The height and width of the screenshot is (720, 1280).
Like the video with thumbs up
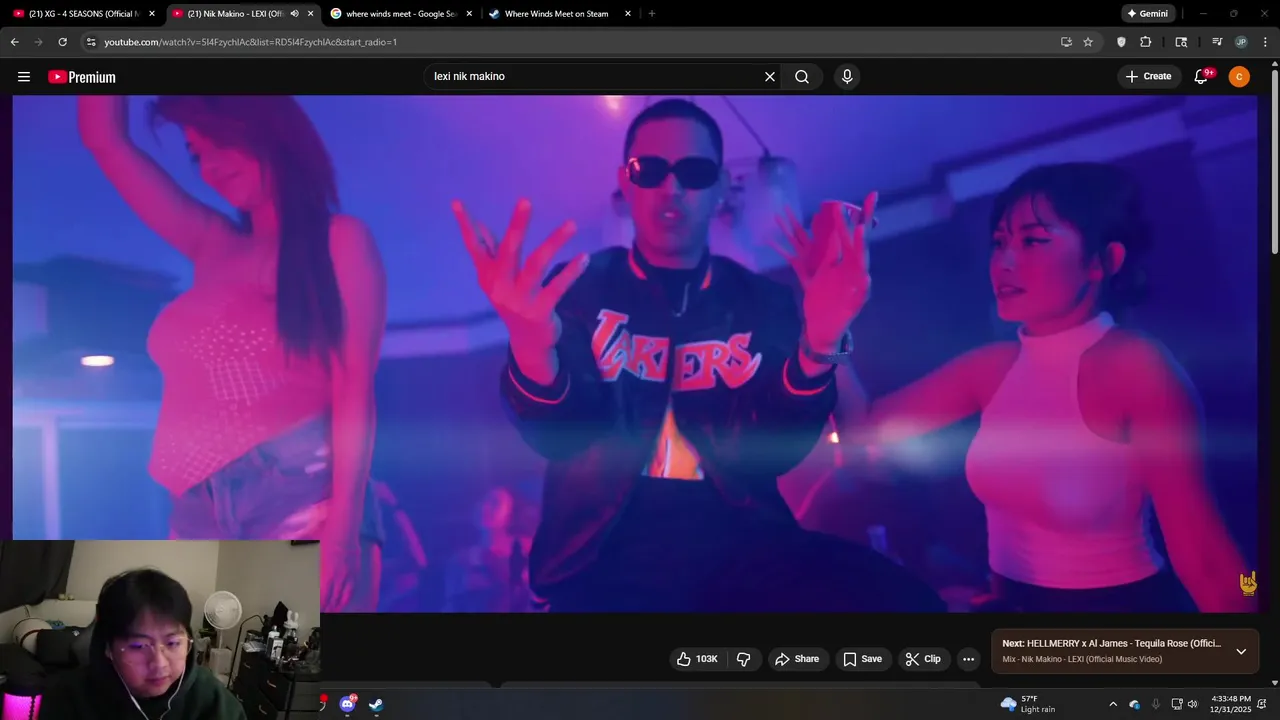coord(697,659)
